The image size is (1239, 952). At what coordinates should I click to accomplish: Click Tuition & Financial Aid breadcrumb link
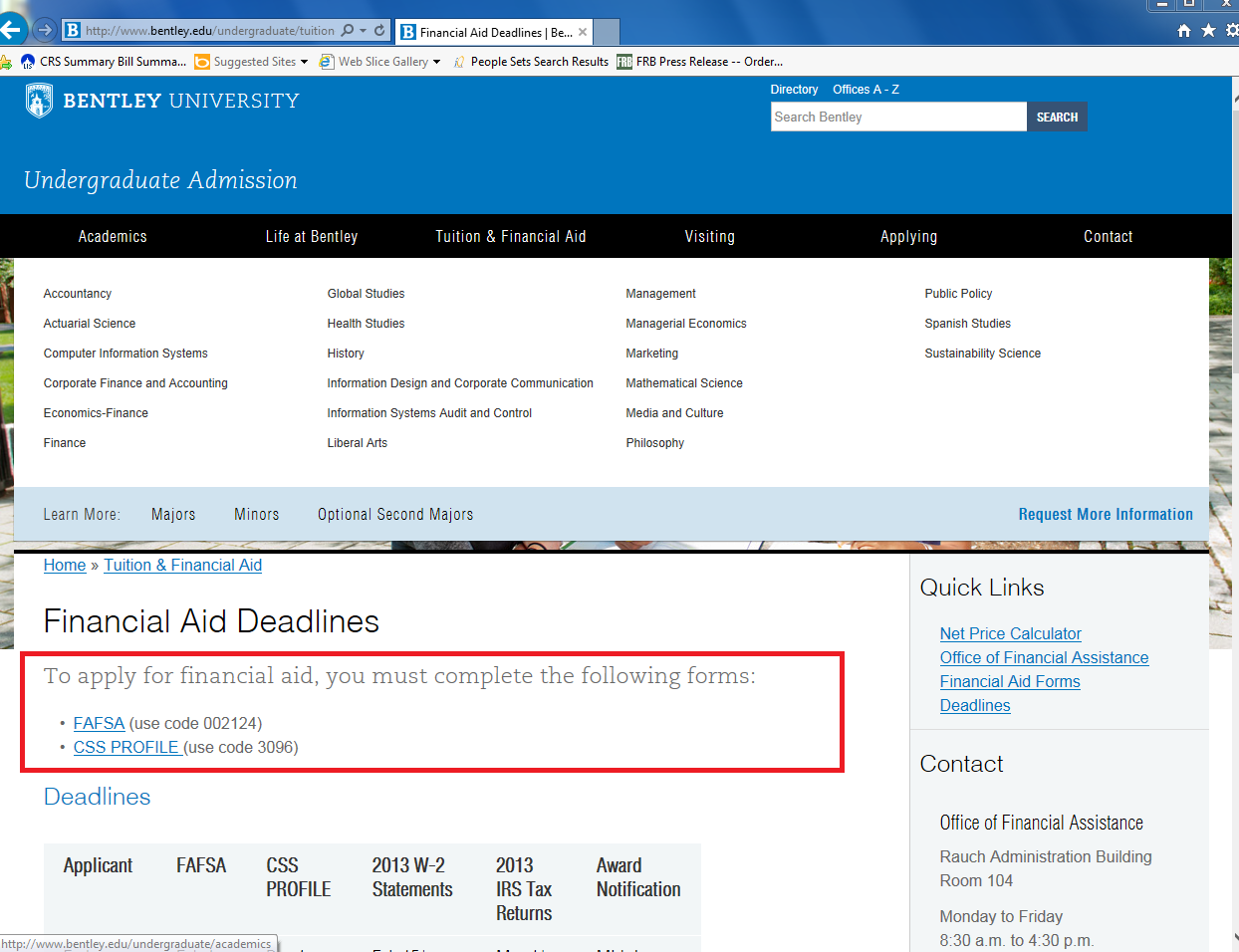tap(183, 566)
